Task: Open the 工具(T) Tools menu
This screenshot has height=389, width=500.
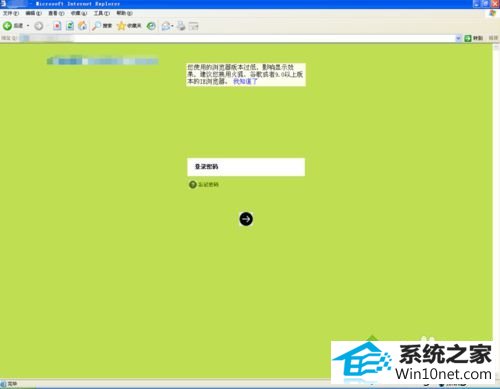Action: pos(101,13)
